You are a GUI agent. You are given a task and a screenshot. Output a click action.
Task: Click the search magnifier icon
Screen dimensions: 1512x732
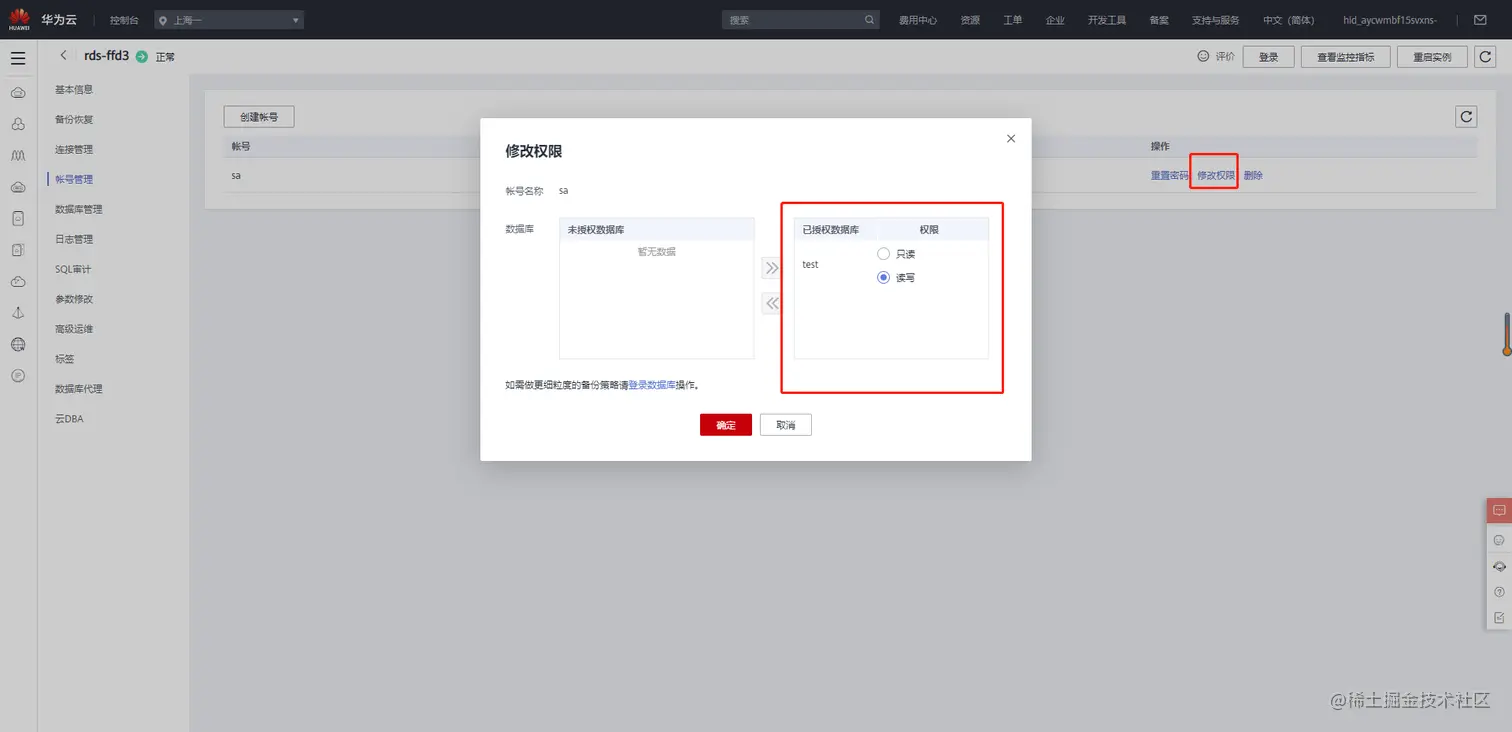869,19
